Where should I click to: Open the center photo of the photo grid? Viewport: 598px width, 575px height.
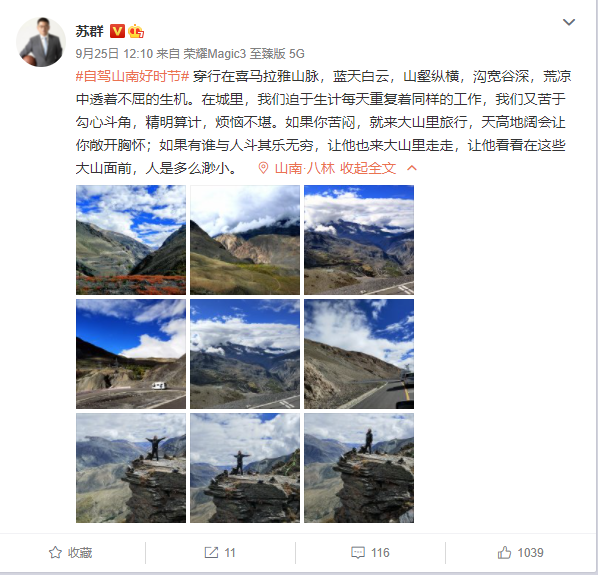pos(245,354)
